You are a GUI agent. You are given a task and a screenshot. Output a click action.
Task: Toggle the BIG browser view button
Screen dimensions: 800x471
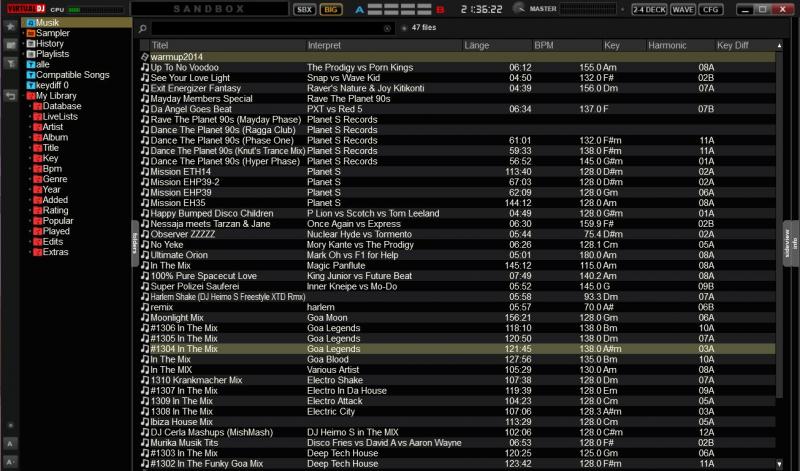click(x=331, y=9)
